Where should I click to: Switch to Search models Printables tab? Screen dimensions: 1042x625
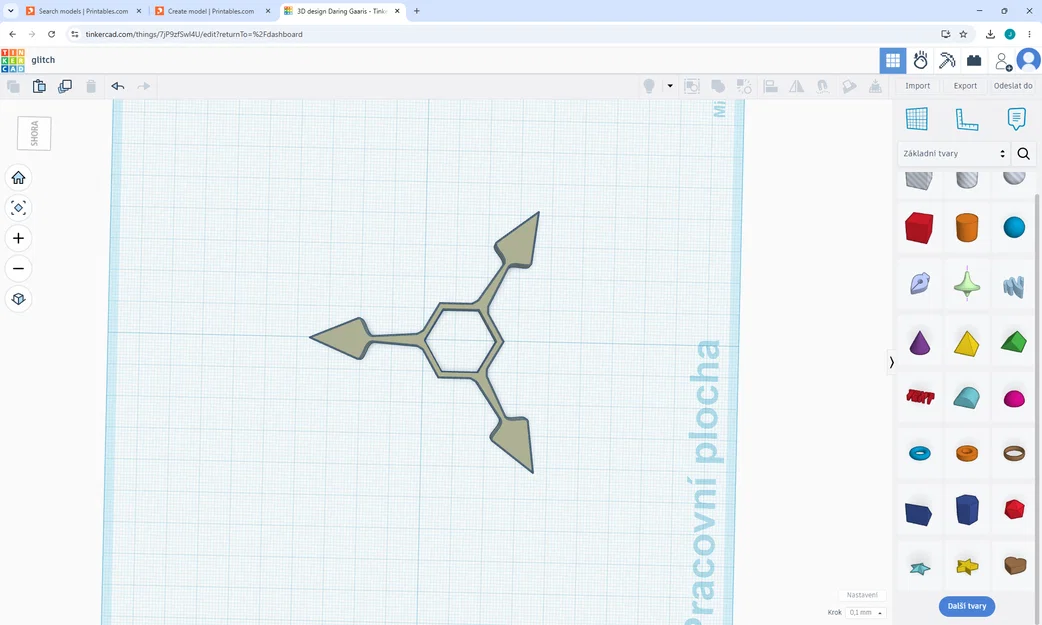click(83, 11)
